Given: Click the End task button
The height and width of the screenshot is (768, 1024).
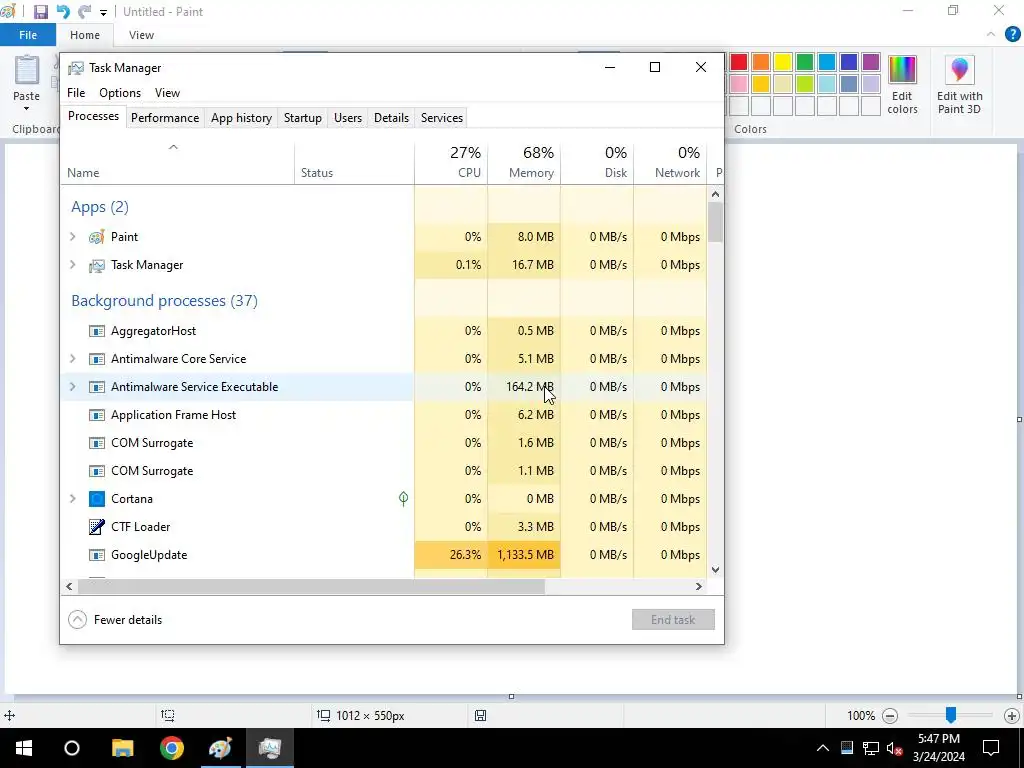Looking at the screenshot, I should pos(673,620).
